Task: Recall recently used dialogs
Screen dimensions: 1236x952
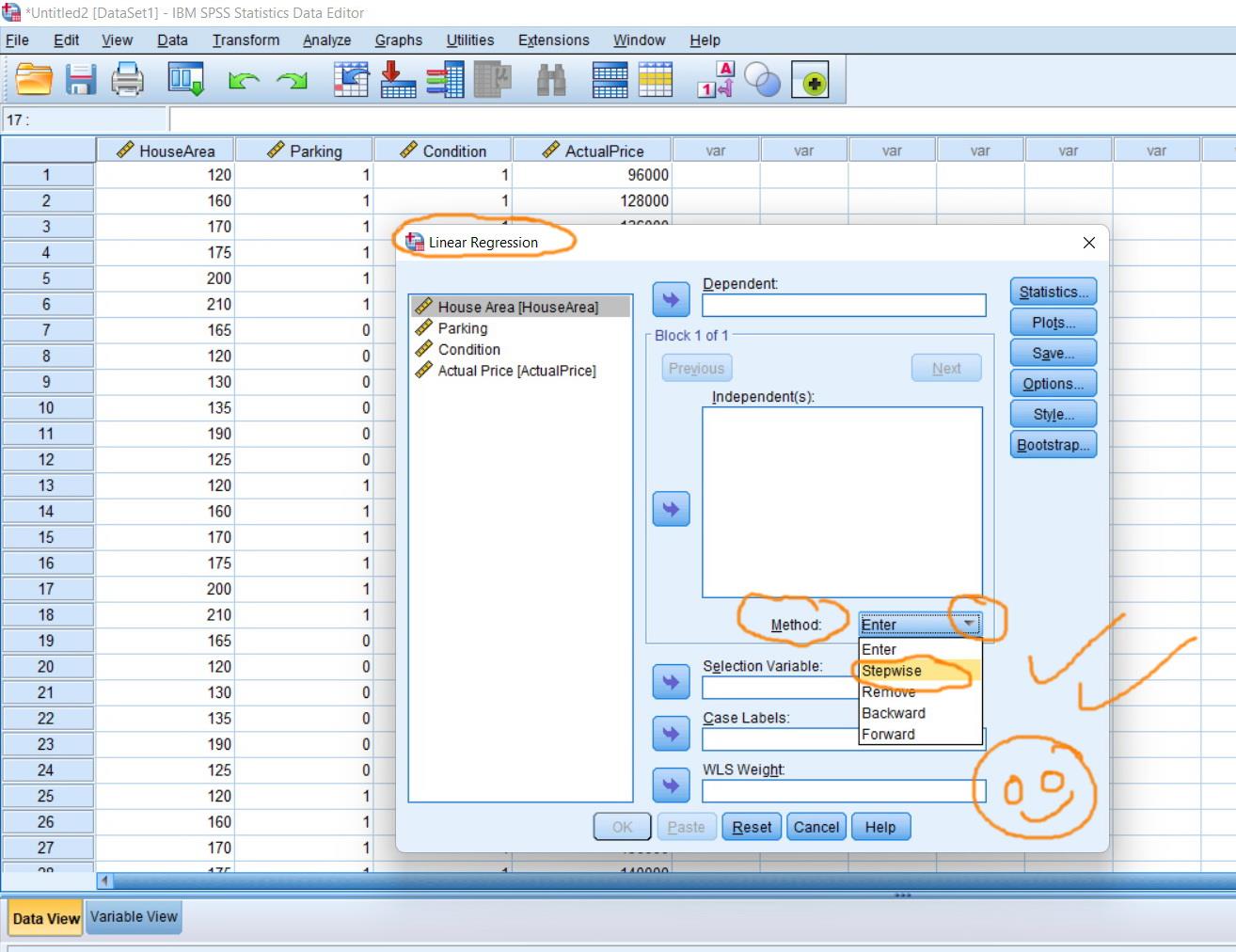Action: pos(185,80)
